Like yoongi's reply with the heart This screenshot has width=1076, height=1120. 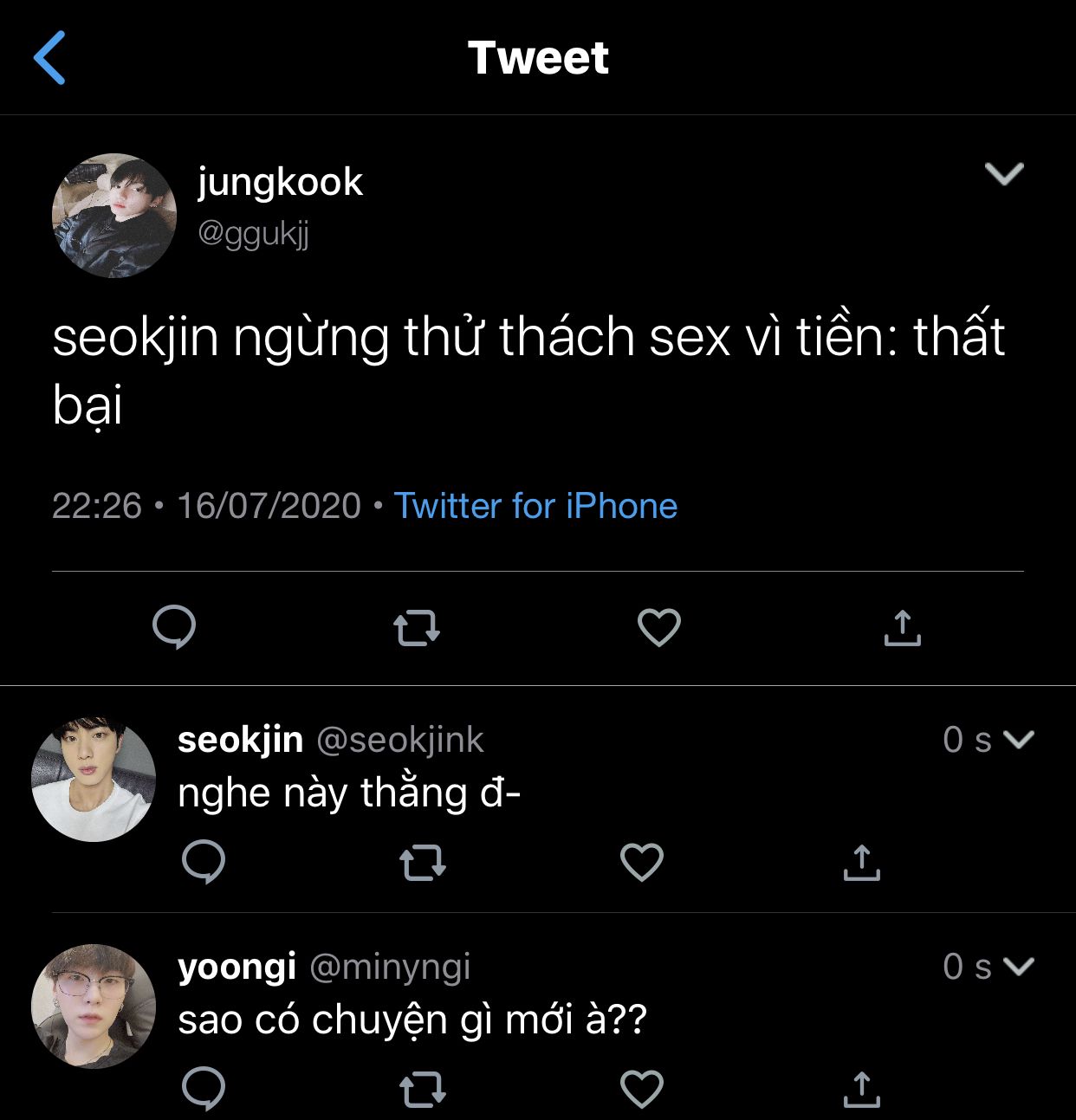[x=642, y=1090]
